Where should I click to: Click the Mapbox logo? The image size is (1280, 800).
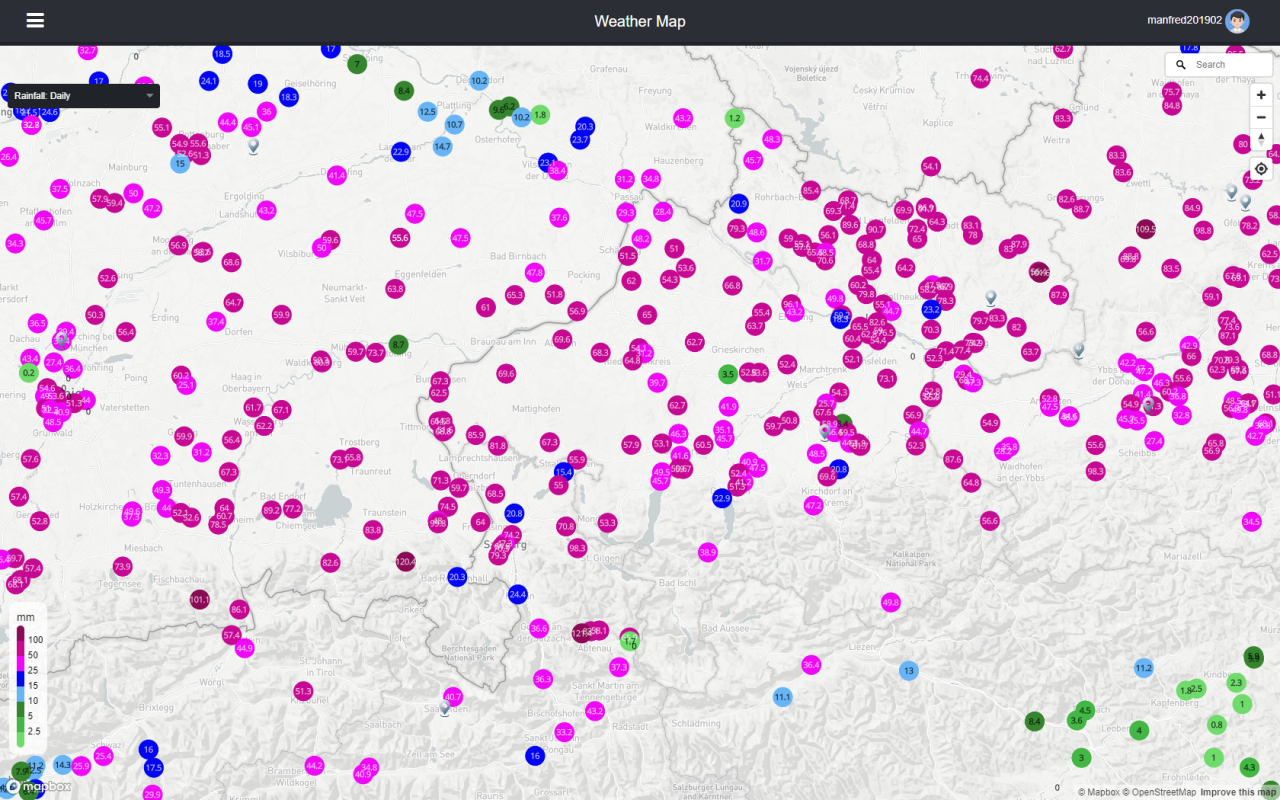click(38, 786)
